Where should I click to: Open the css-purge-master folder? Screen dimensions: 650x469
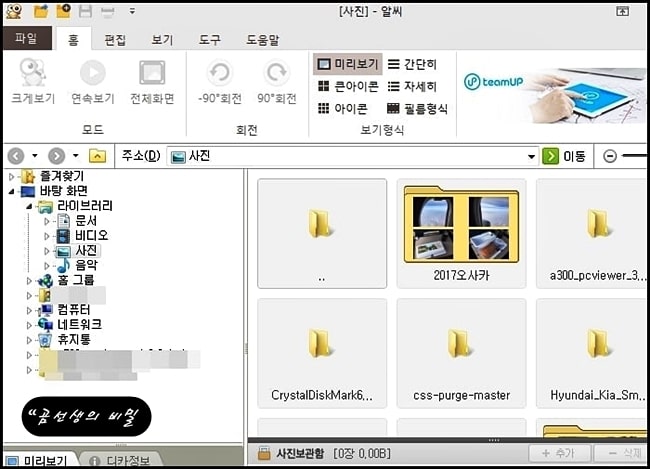coord(461,353)
